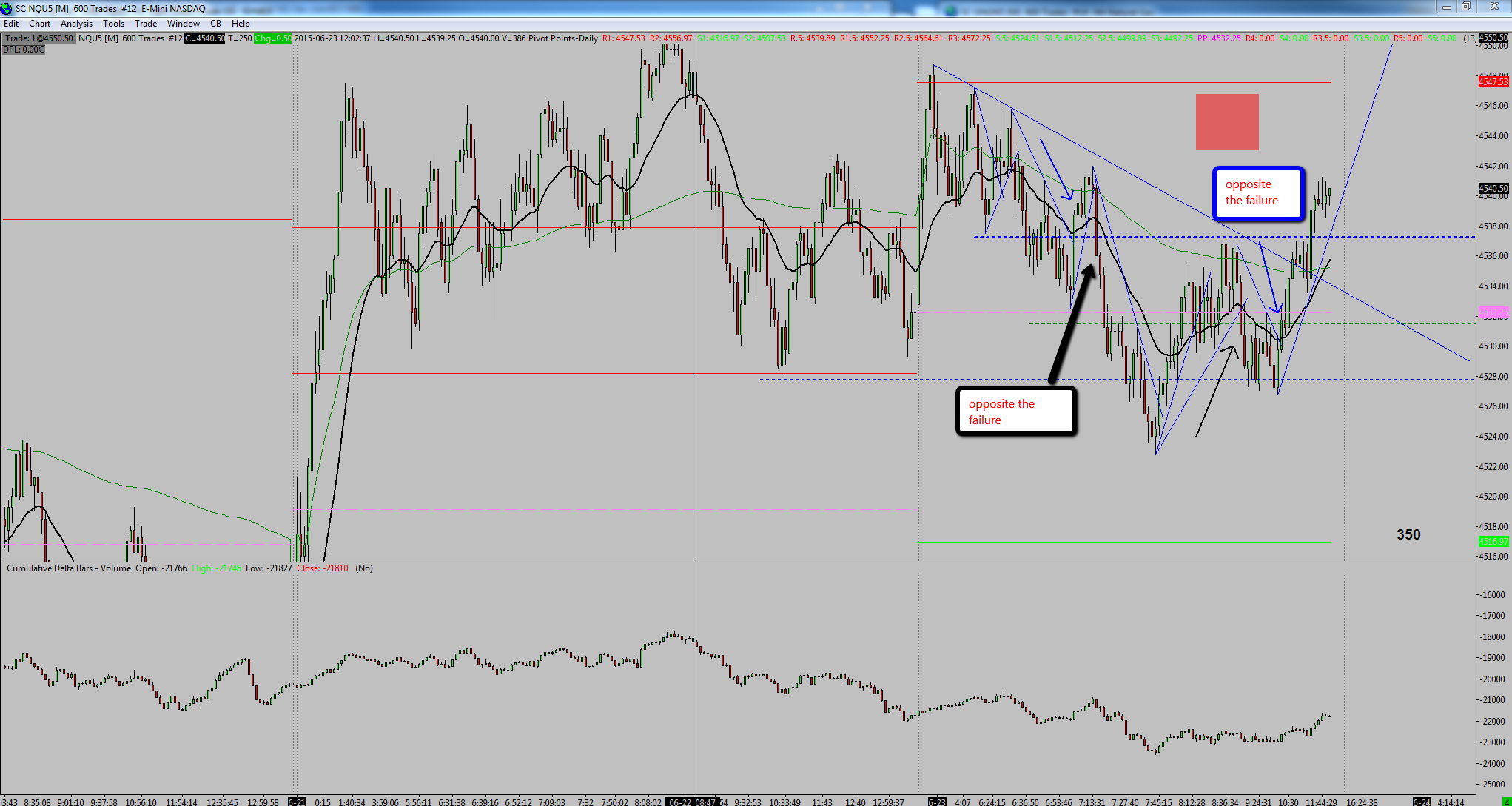Viewport: 1512px width, 806px height.
Task: Click the 'R1: 4547.53' header value
Action: click(x=624, y=38)
